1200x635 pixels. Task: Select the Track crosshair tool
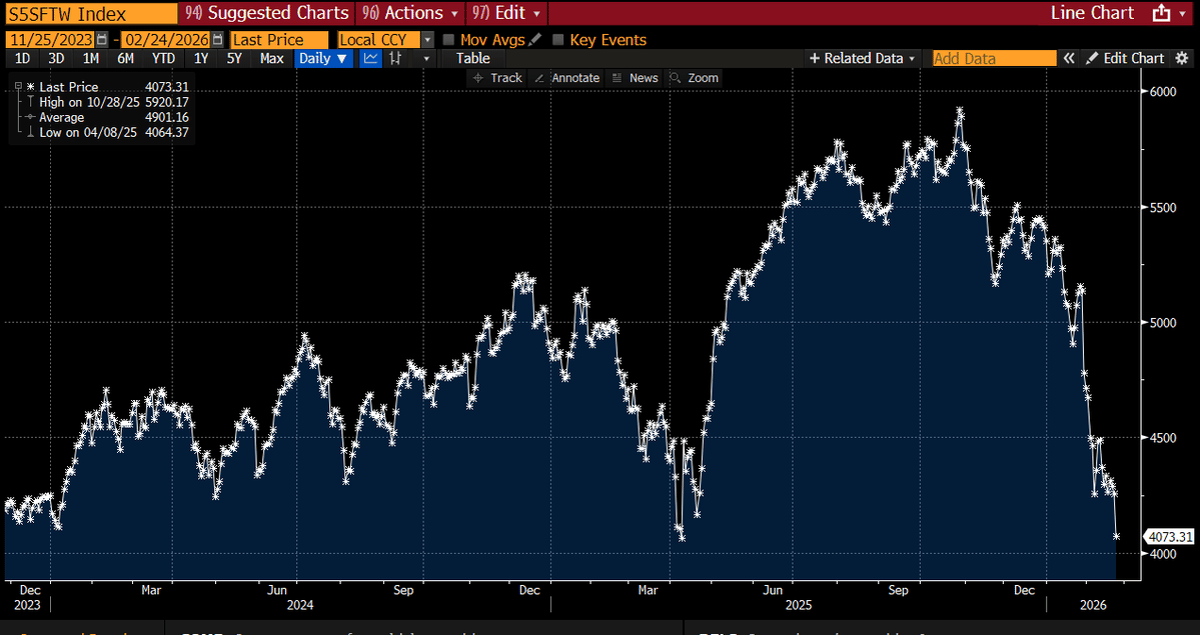click(x=497, y=77)
